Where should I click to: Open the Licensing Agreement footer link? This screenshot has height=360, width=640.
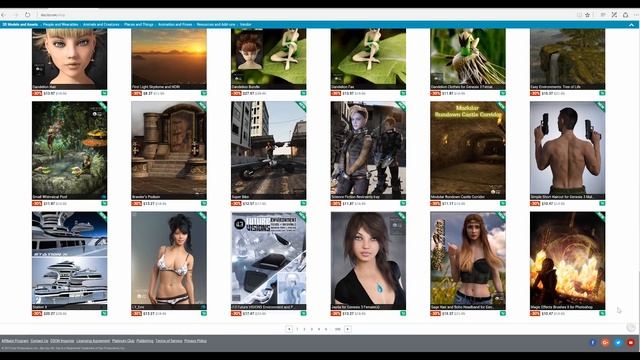pos(93,341)
